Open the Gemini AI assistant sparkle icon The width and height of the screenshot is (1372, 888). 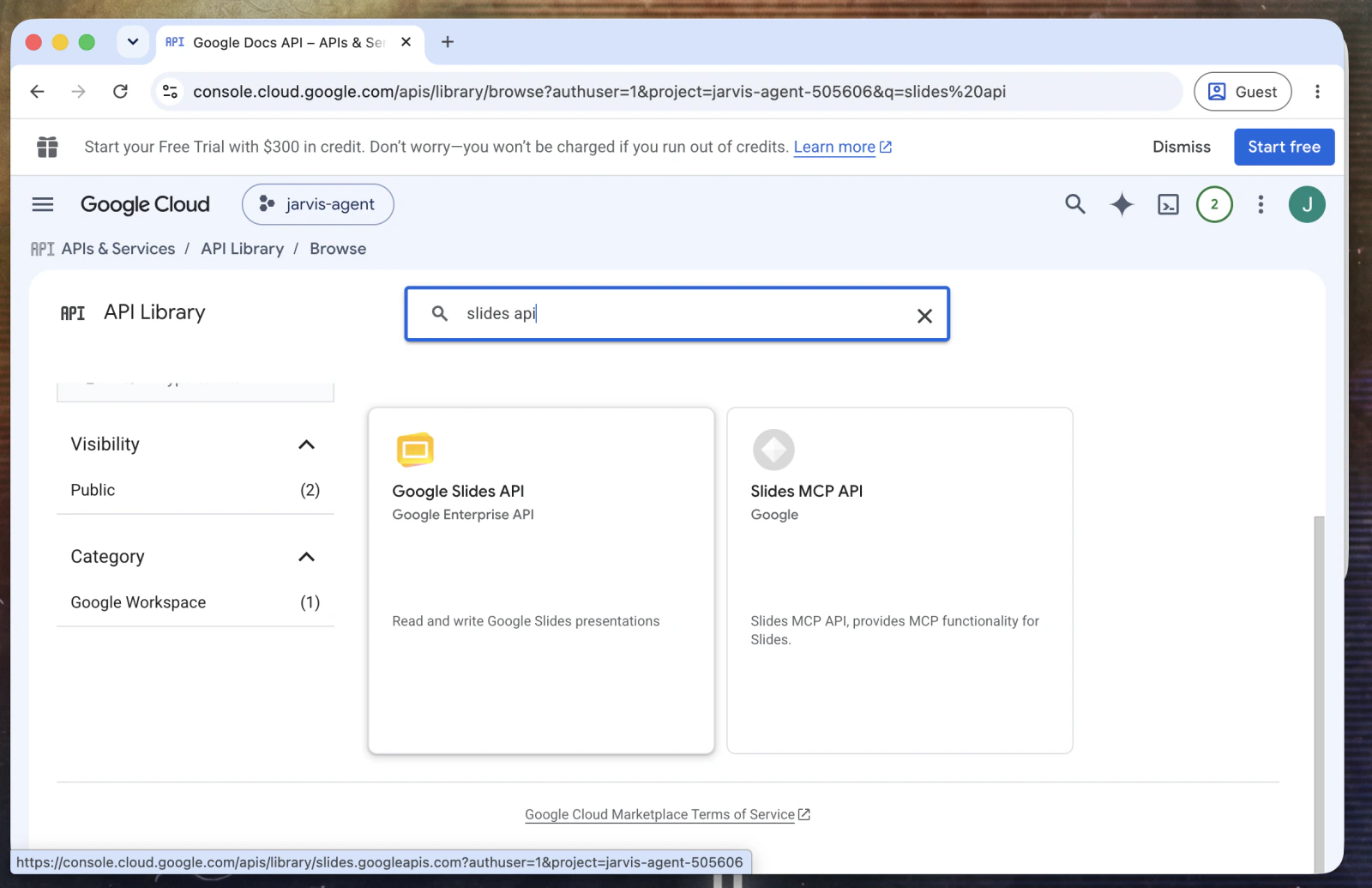1122,204
